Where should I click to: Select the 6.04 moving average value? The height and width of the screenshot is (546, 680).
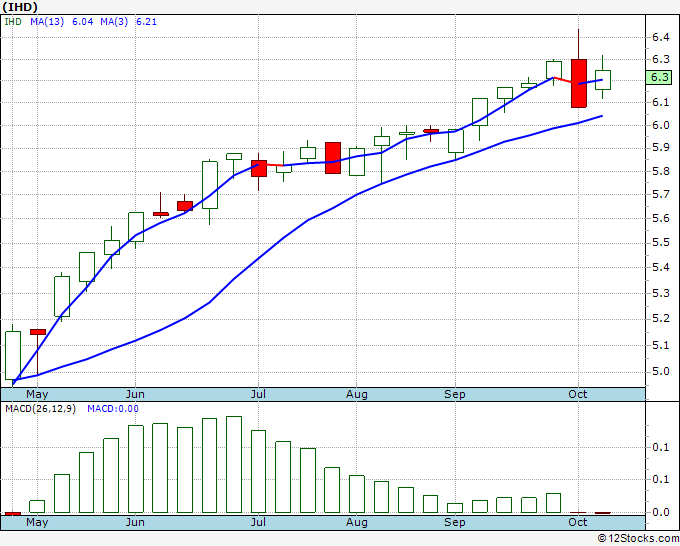[82, 22]
